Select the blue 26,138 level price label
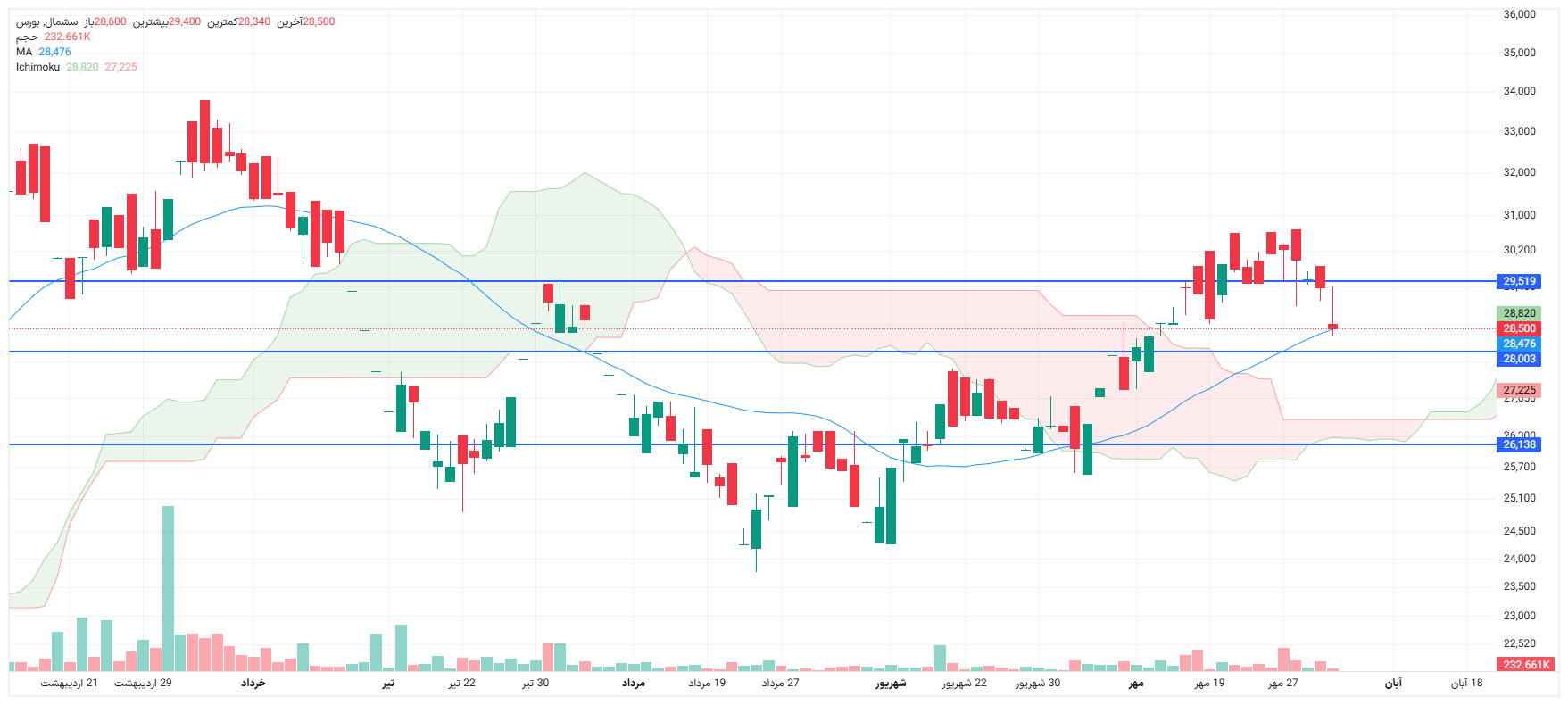 [x=1519, y=444]
